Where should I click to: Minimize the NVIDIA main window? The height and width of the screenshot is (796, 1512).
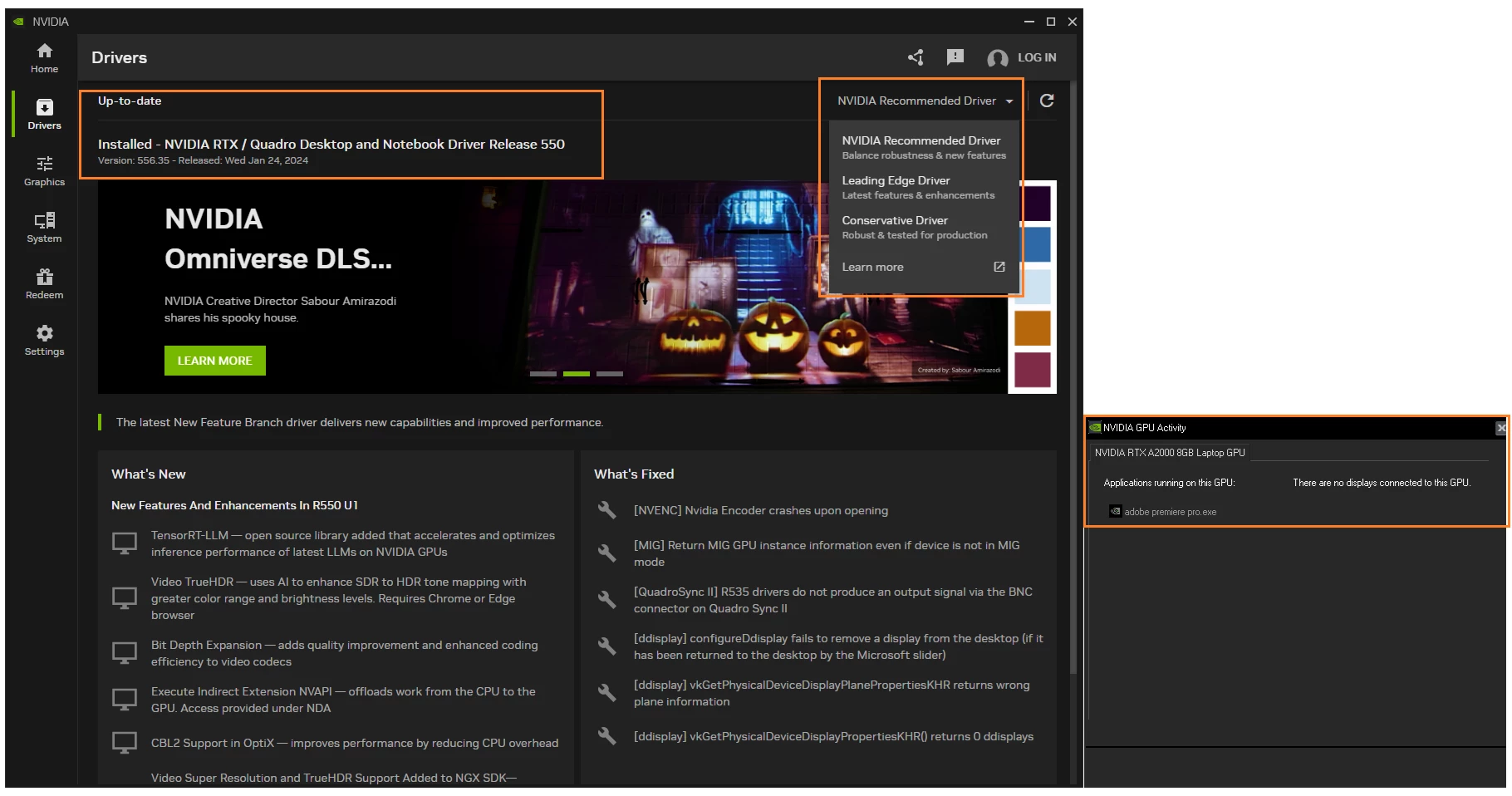point(1029,22)
